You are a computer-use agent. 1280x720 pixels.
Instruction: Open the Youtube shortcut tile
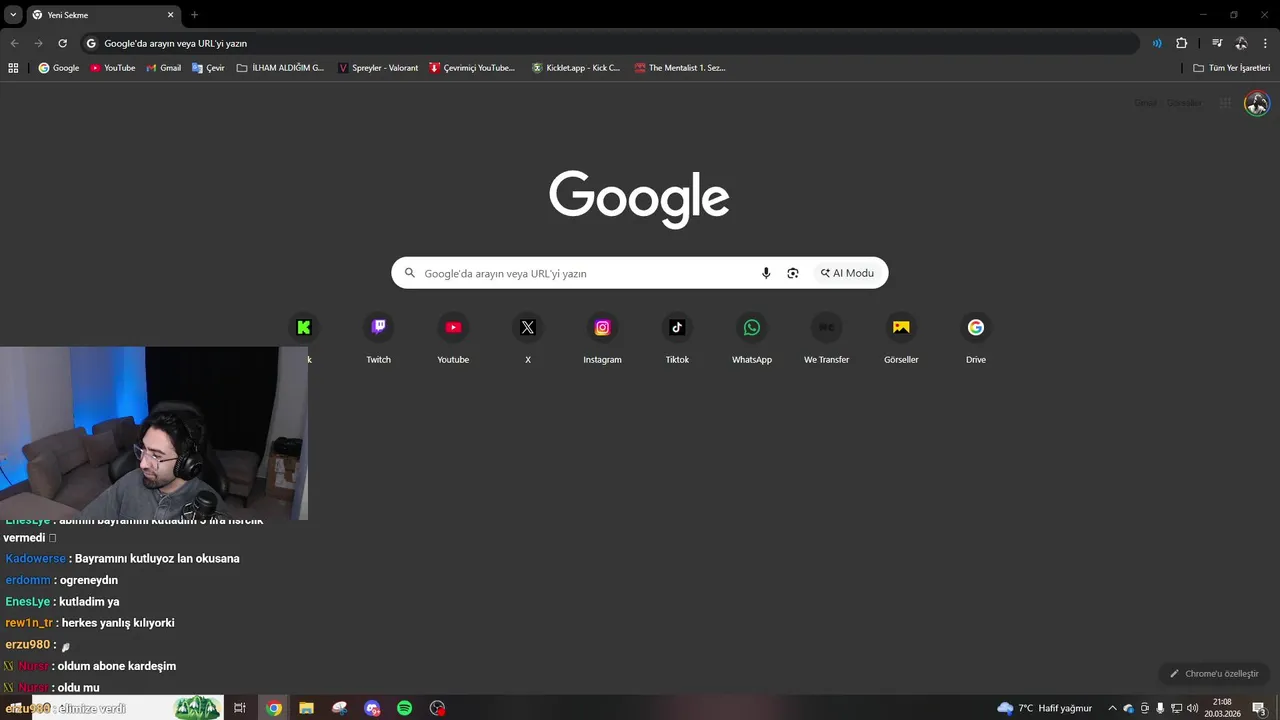[x=453, y=338]
